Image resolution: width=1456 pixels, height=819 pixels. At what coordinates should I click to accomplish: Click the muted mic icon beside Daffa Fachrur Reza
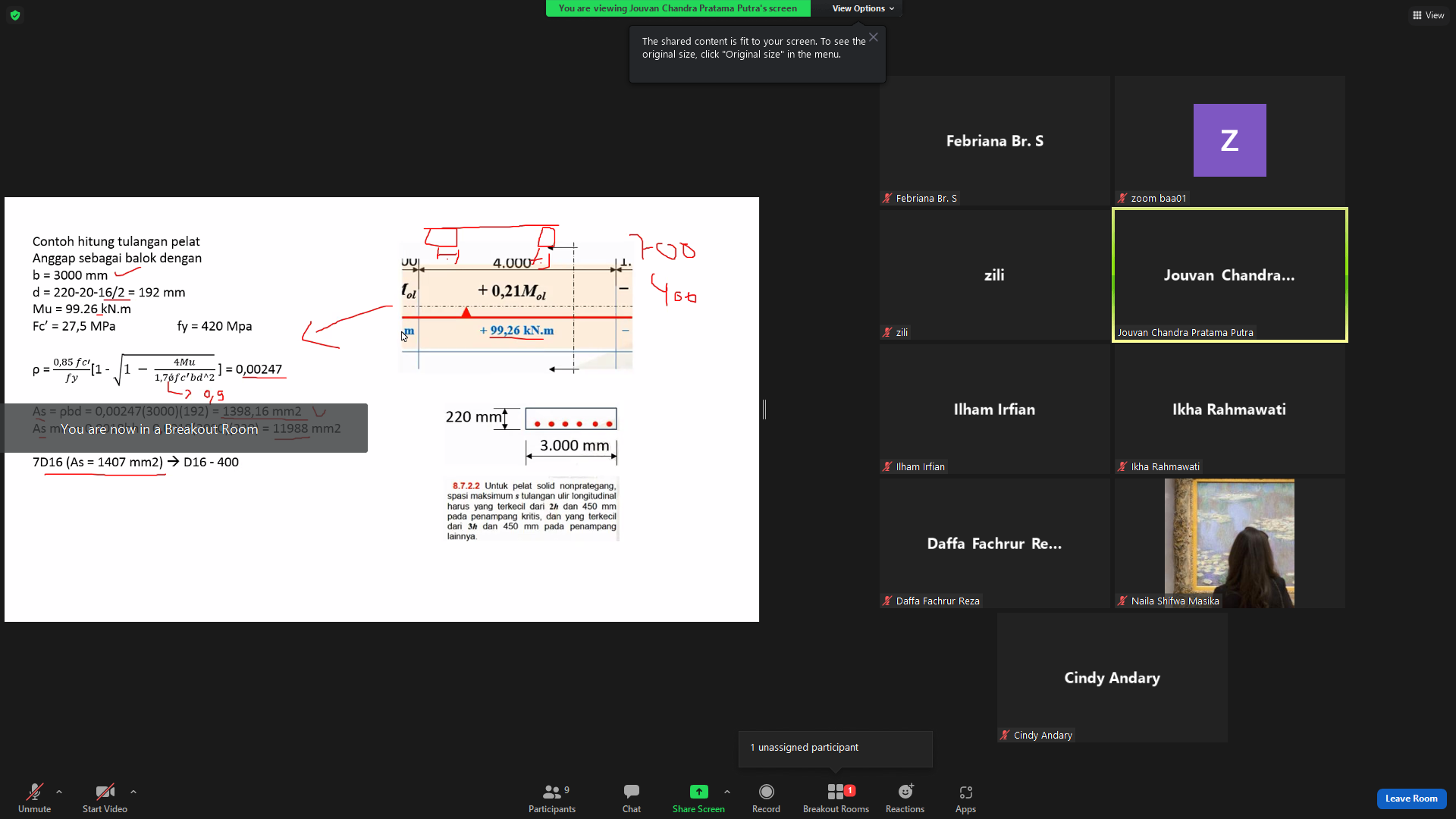tap(887, 601)
